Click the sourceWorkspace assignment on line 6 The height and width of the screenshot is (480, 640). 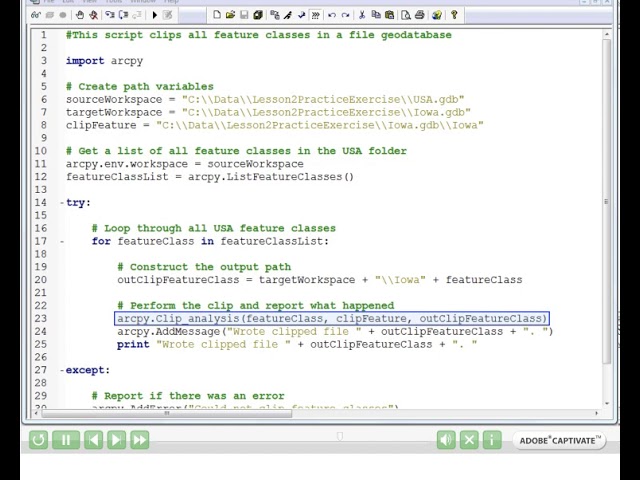coord(265,100)
